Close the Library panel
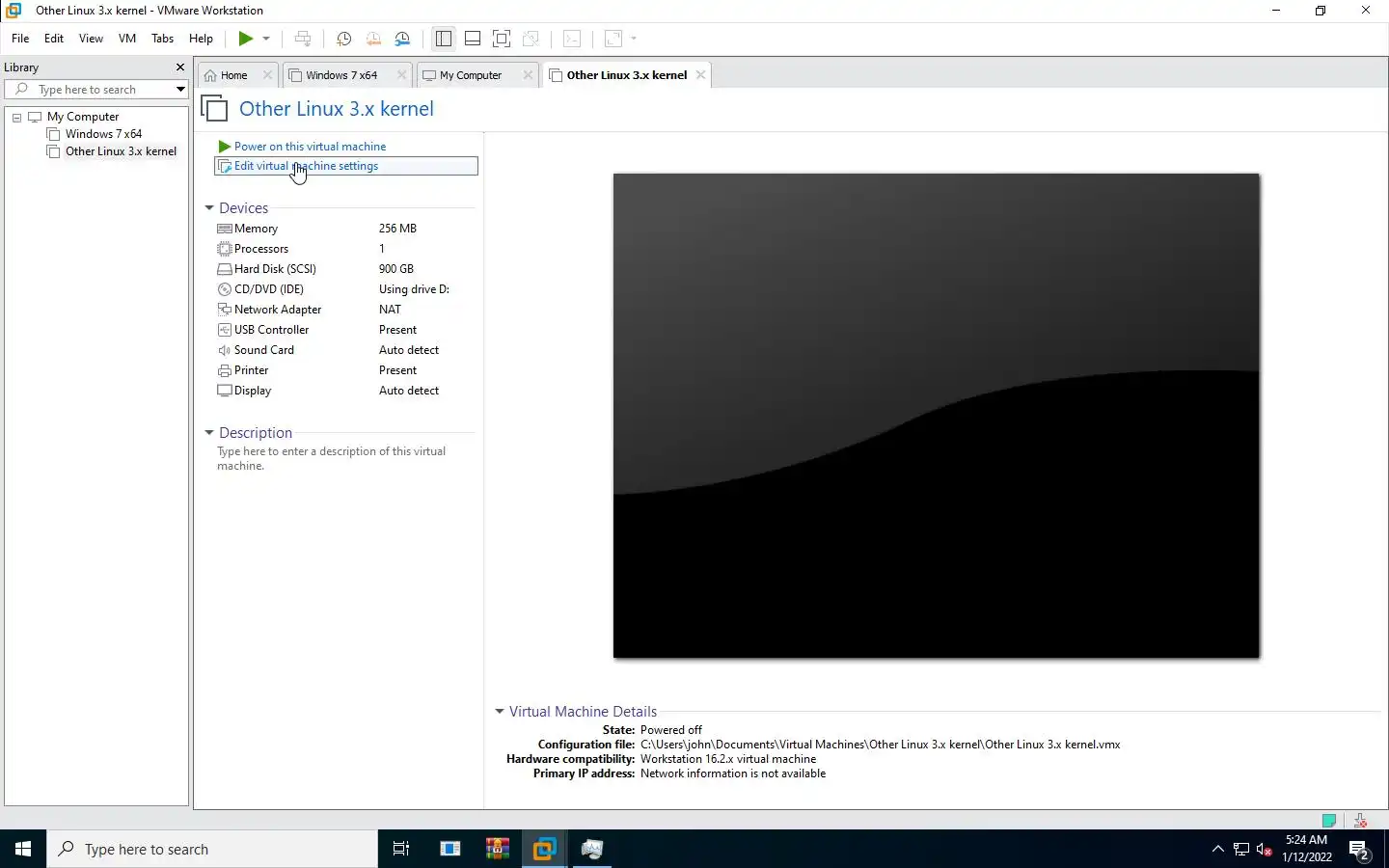This screenshot has height=868, width=1389. click(179, 68)
